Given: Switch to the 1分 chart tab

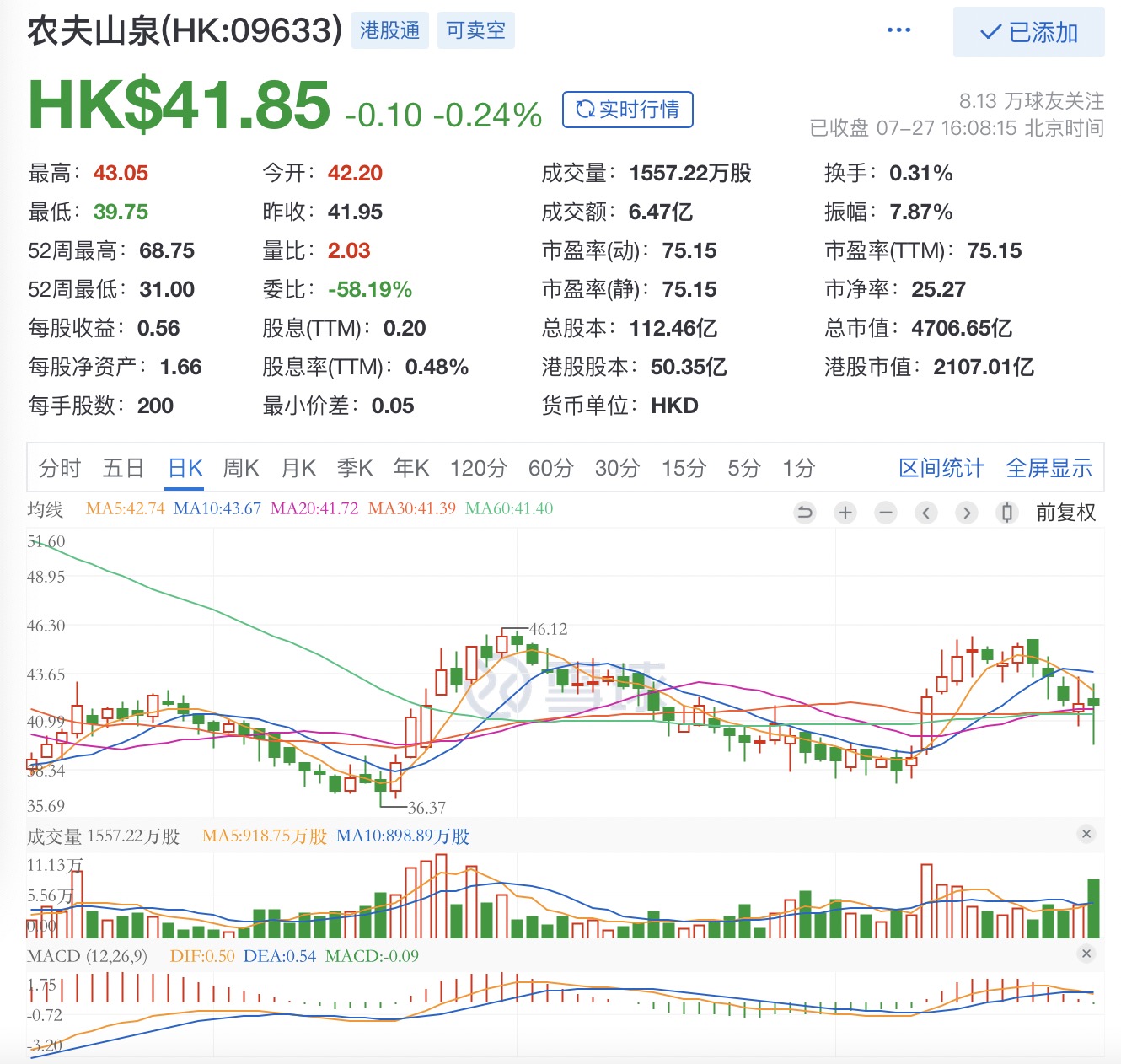Looking at the screenshot, I should click(799, 468).
